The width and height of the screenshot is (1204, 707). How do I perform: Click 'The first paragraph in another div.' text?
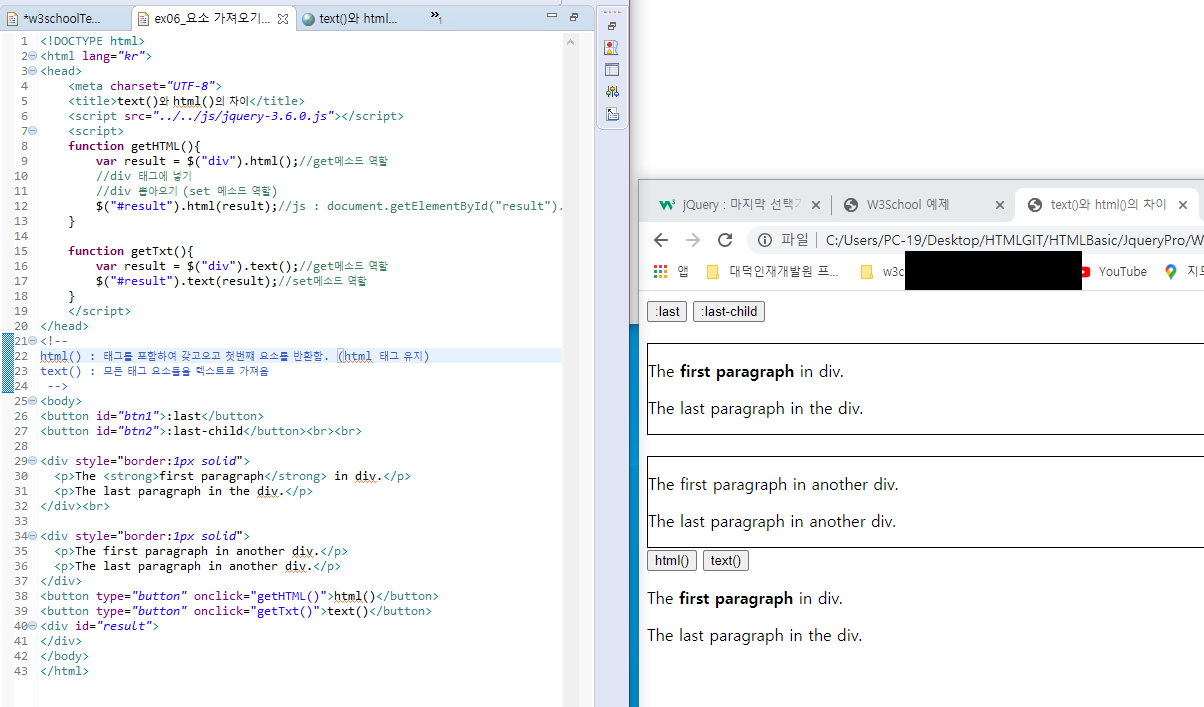pos(773,485)
